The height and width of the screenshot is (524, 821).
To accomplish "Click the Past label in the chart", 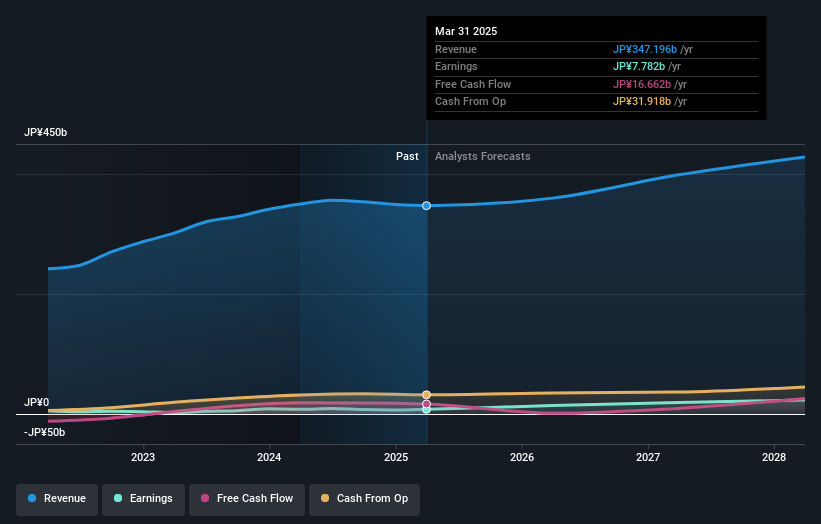I will tap(407, 157).
